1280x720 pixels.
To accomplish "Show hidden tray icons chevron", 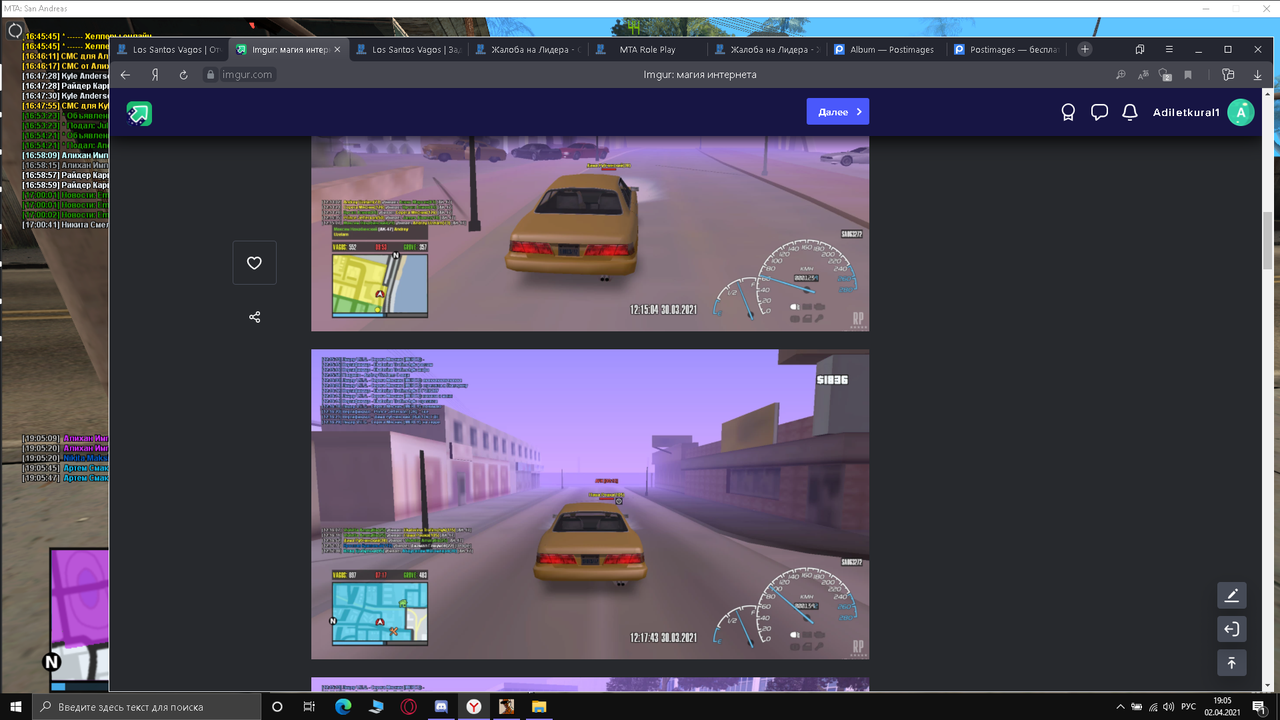I will pos(1121,707).
